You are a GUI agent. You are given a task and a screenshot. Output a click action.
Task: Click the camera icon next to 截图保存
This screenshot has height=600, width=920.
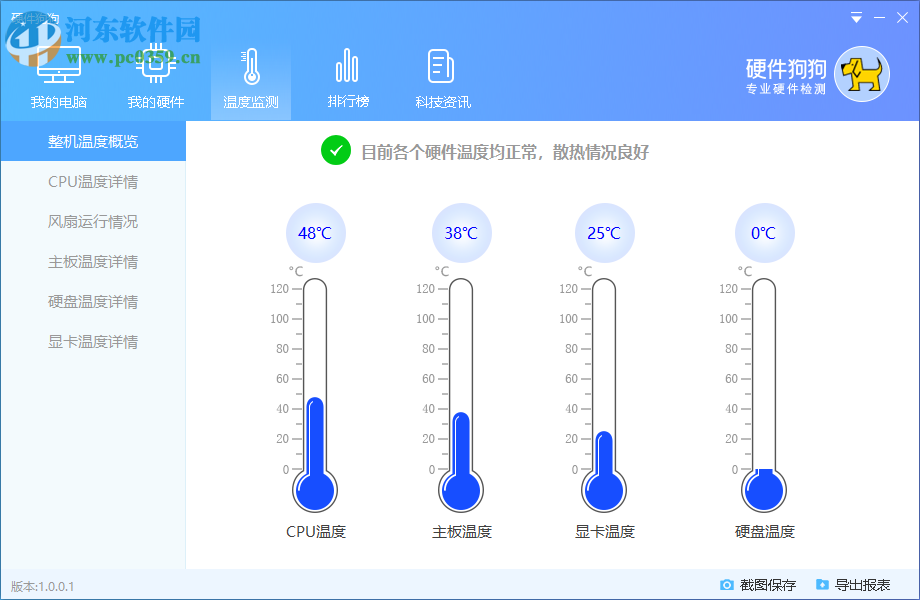point(728,584)
